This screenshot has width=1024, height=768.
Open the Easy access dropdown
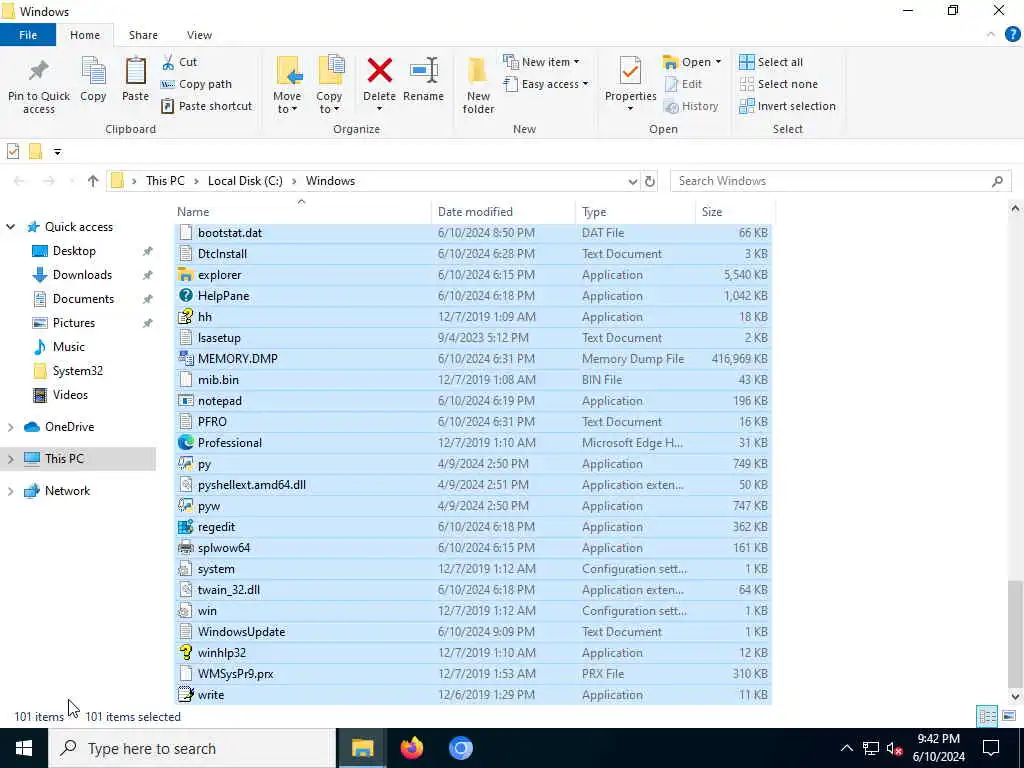click(546, 84)
